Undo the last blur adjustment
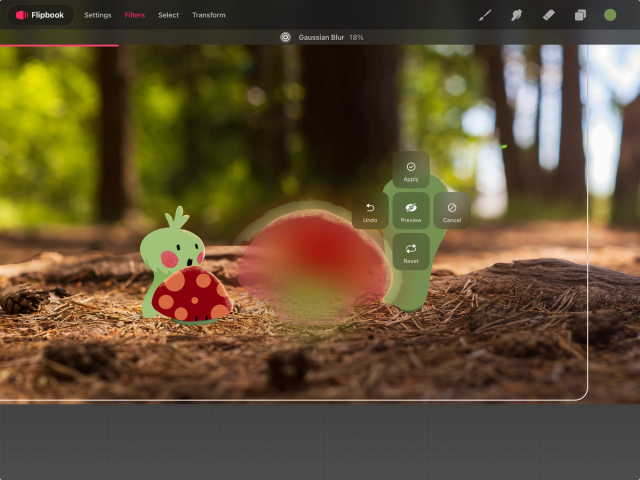The height and width of the screenshot is (480, 640). [x=370, y=211]
